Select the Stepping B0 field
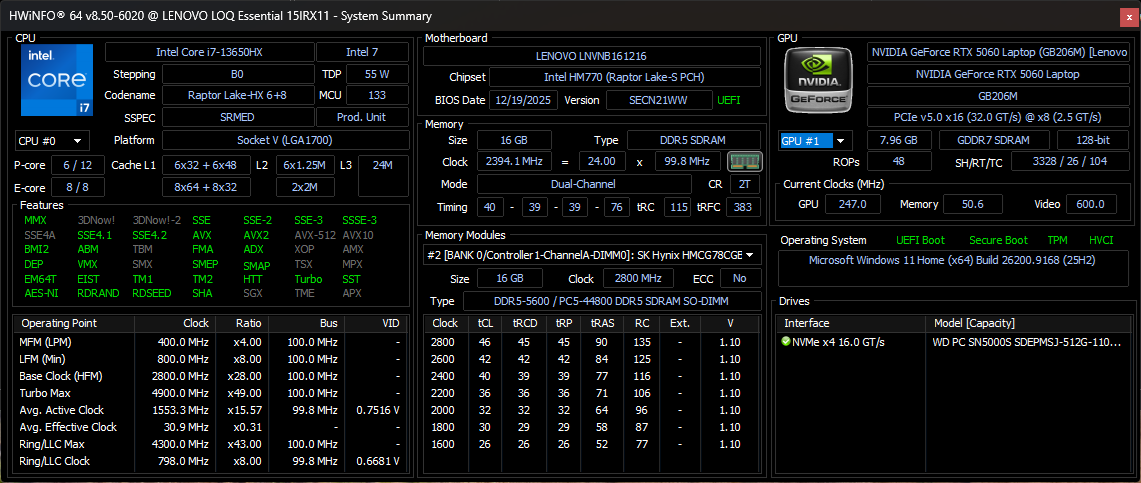The width and height of the screenshot is (1141, 483). coord(237,74)
